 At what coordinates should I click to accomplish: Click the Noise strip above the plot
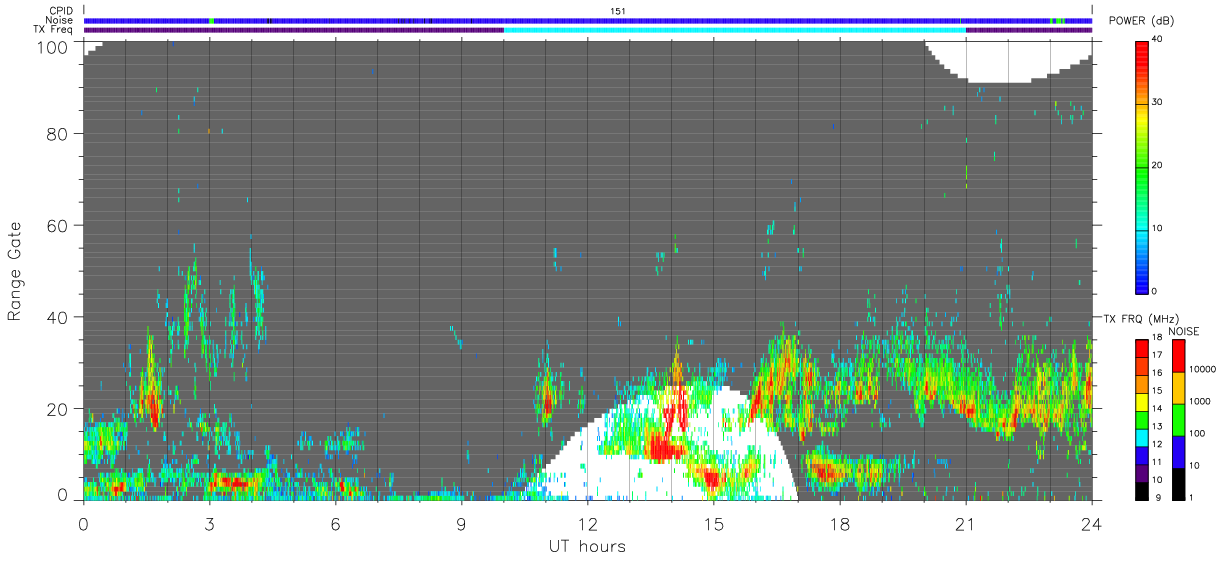(x=588, y=20)
